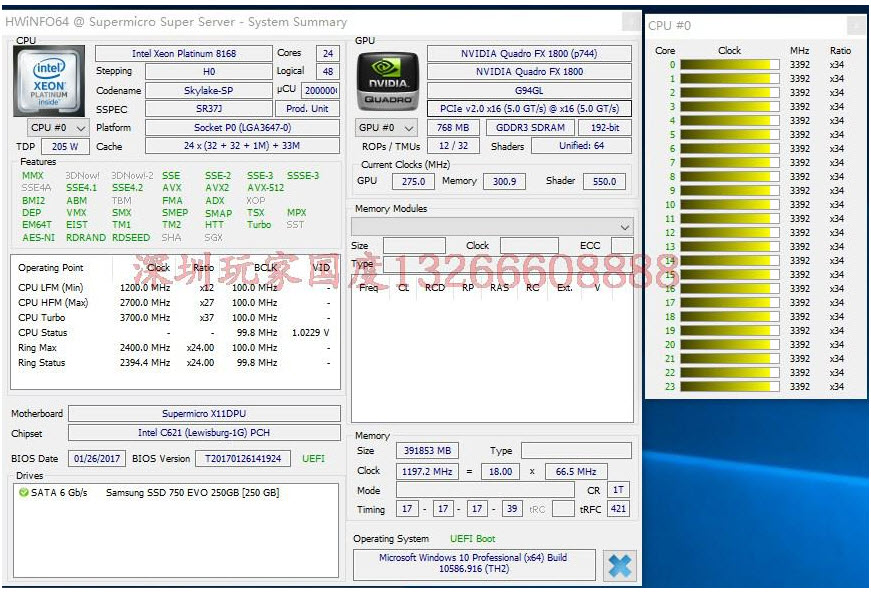
Task: Expand the Memory Modules dropdown
Action: pyautogui.click(x=625, y=226)
